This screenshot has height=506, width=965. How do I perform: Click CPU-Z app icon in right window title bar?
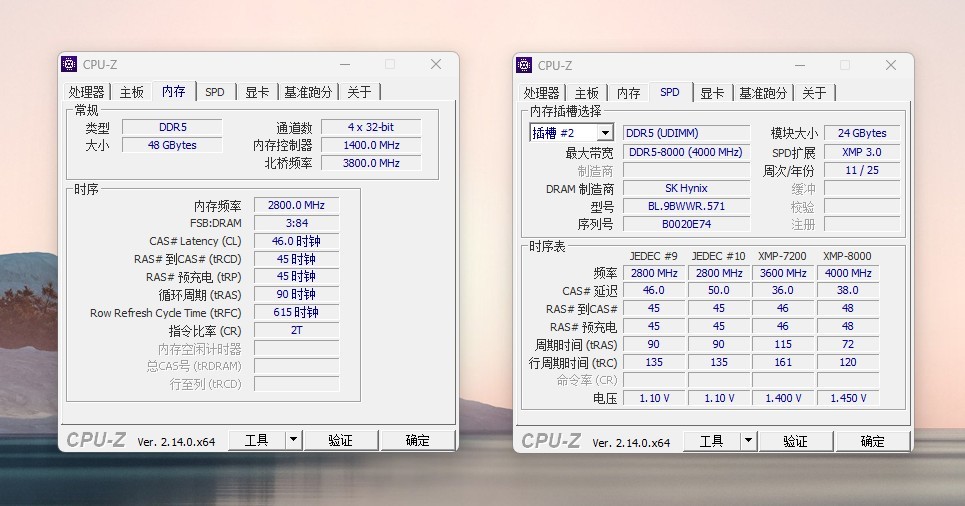(x=524, y=65)
